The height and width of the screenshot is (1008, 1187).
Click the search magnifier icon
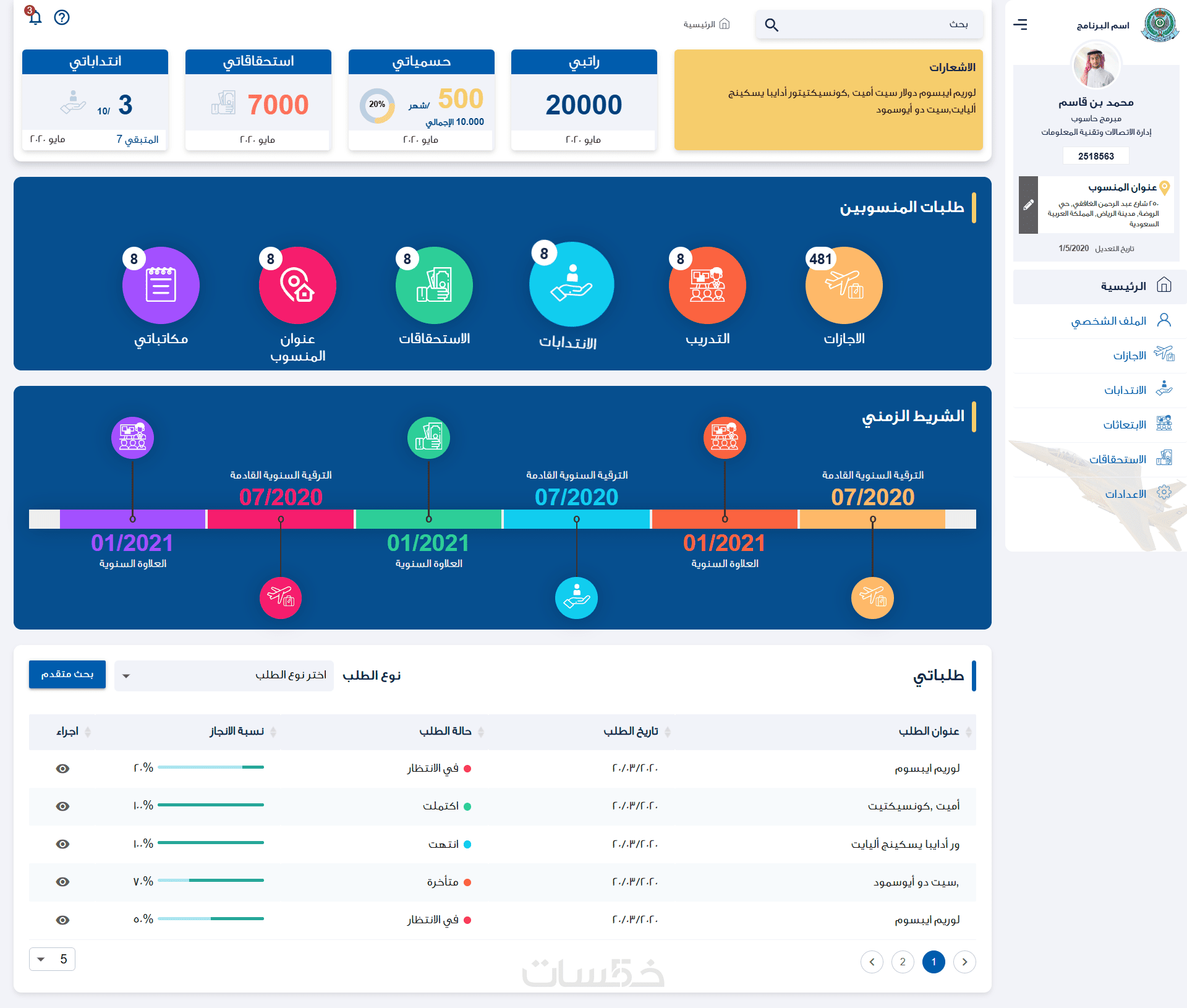[x=771, y=25]
